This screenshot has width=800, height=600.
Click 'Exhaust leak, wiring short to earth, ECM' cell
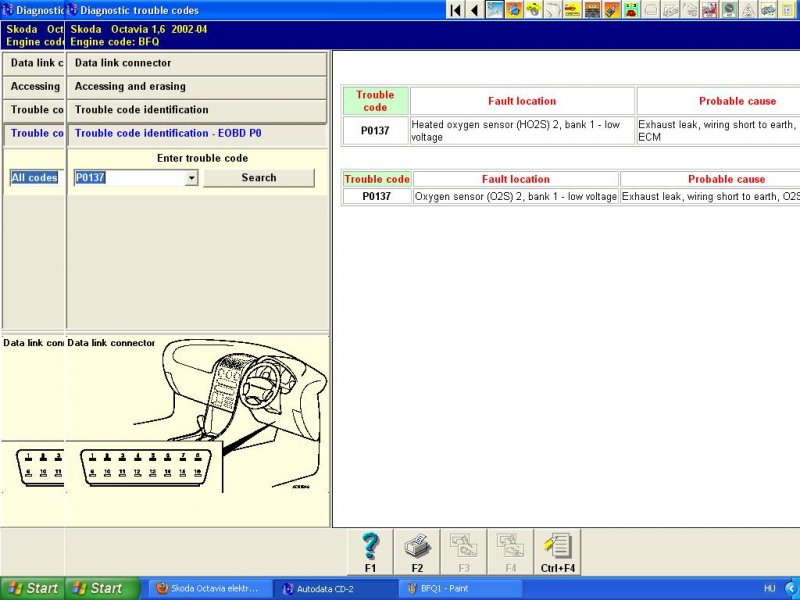tap(718, 131)
